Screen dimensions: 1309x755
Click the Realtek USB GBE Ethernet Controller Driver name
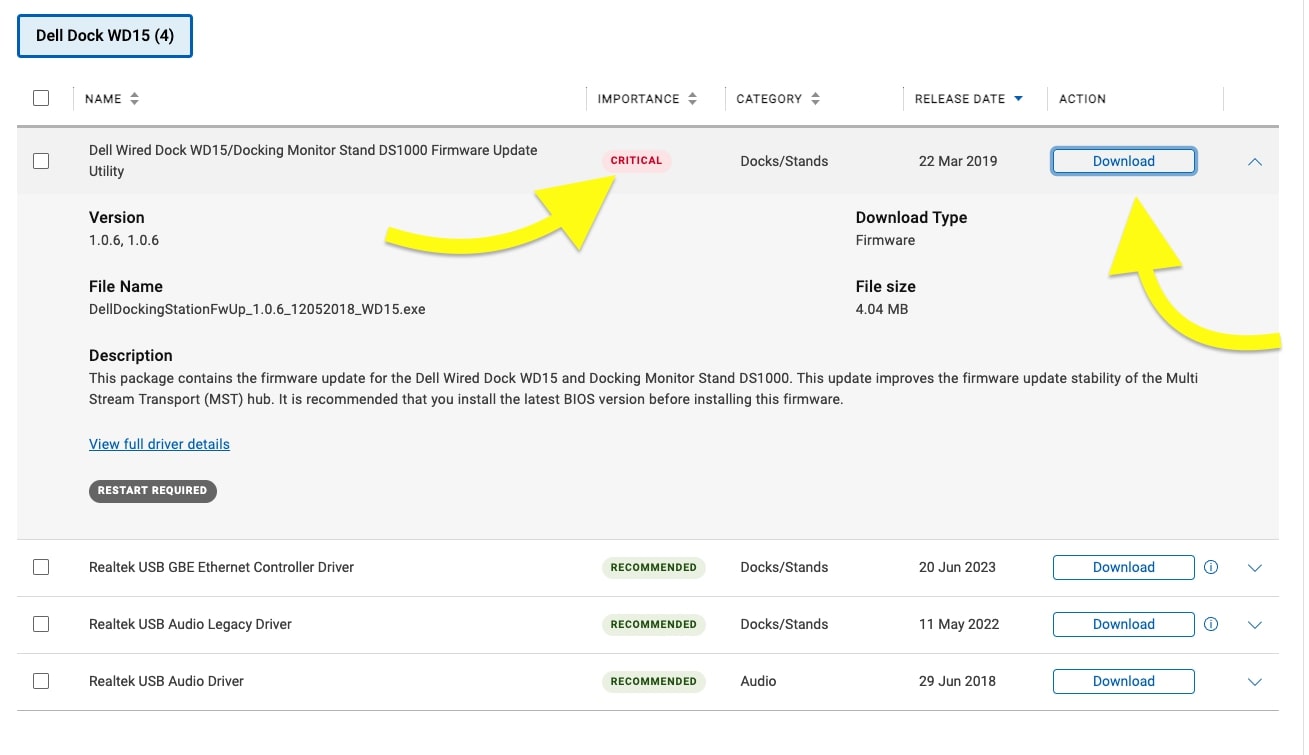point(221,567)
